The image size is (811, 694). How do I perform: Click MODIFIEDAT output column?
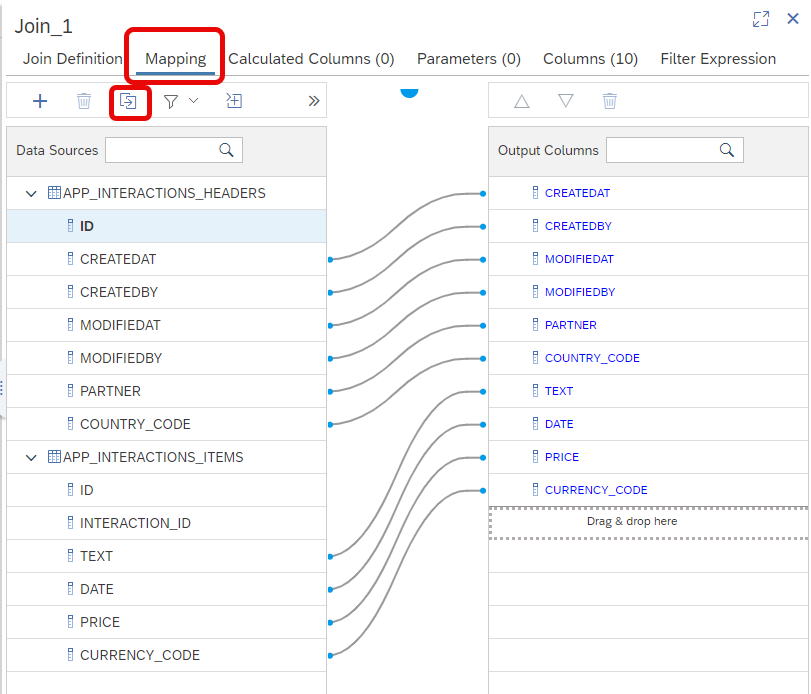pyautogui.click(x=649, y=259)
